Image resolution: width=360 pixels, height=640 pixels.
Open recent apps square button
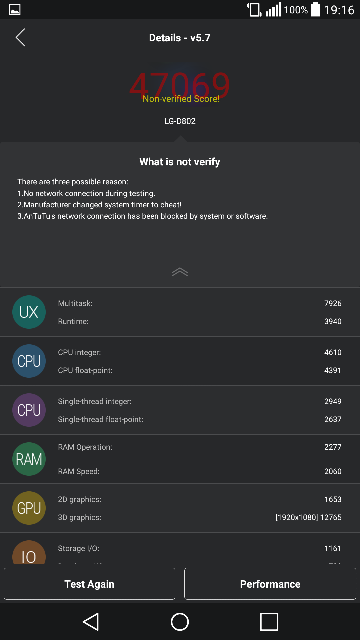pos(269,622)
